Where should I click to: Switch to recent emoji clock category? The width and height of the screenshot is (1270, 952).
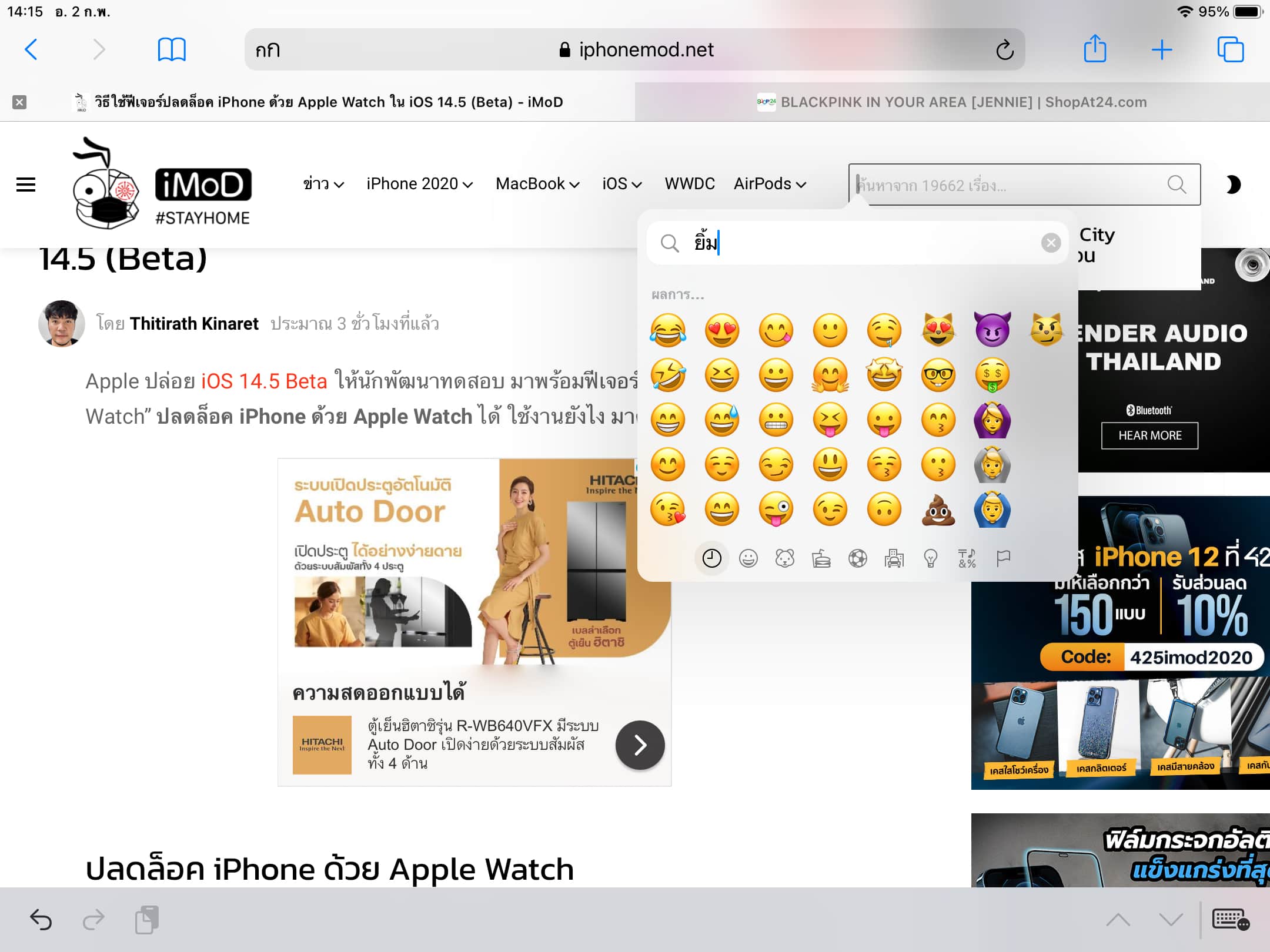tap(711, 558)
